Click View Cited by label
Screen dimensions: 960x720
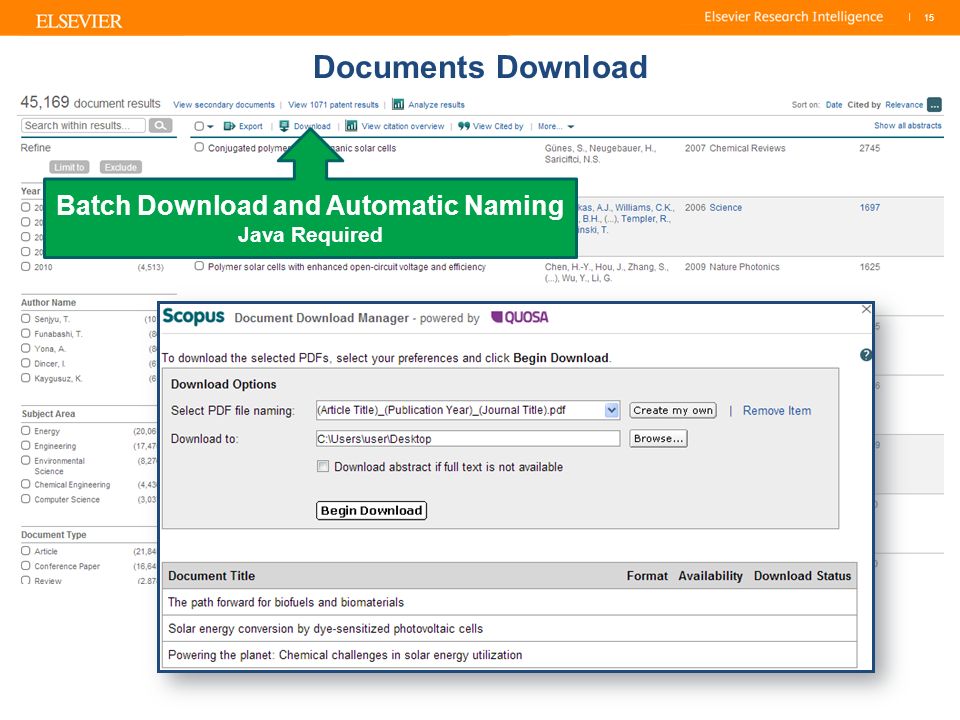point(498,126)
